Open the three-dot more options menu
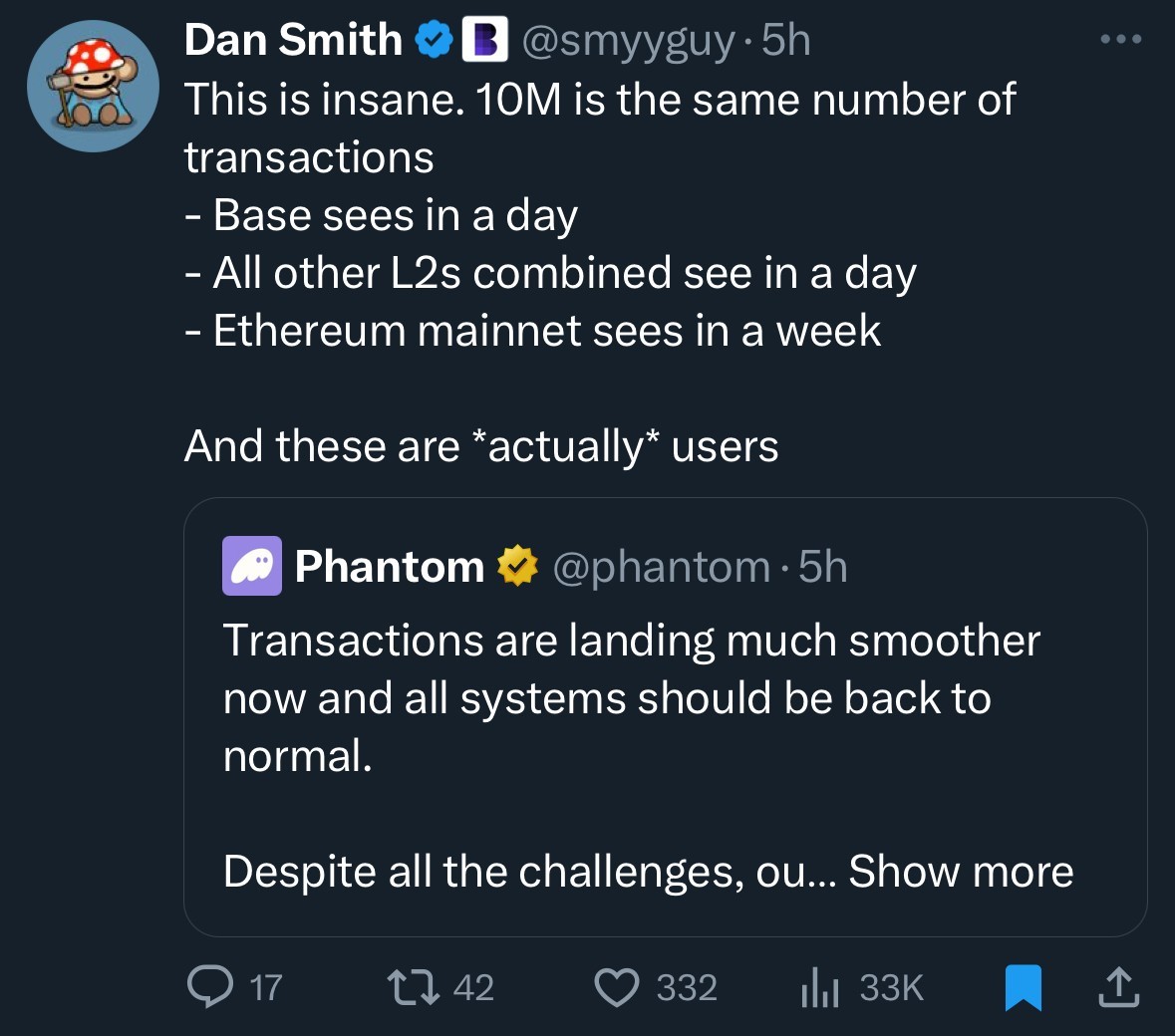The image size is (1175, 1036). [x=1120, y=40]
